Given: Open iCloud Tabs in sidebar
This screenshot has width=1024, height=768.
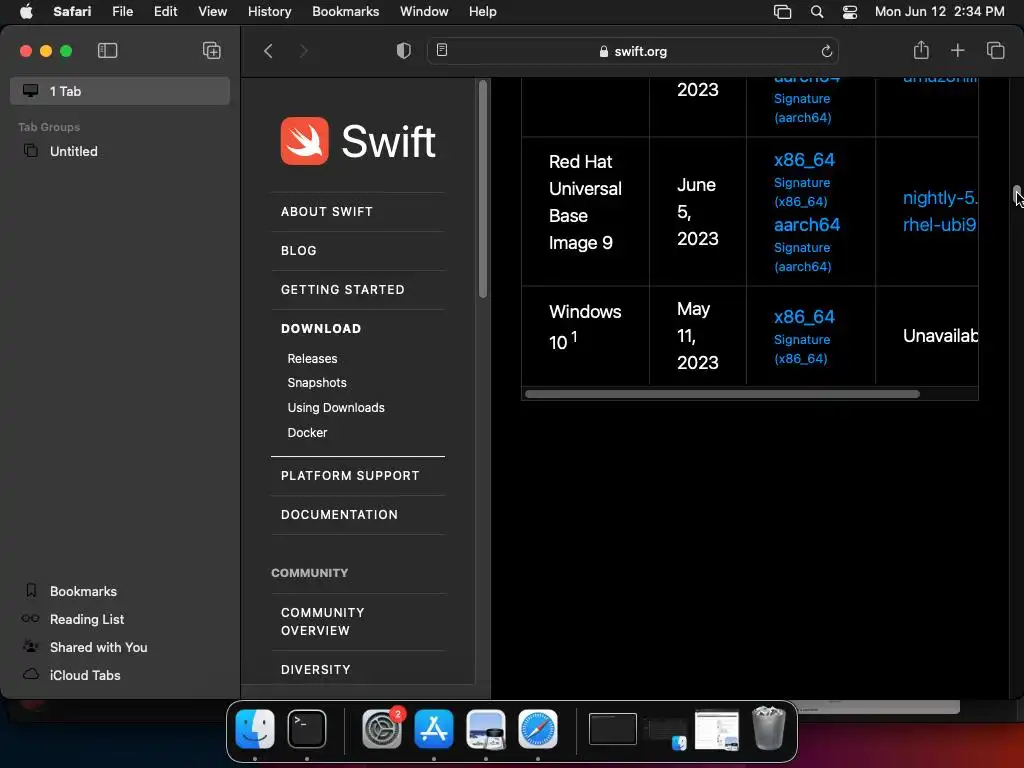Looking at the screenshot, I should (x=85, y=675).
